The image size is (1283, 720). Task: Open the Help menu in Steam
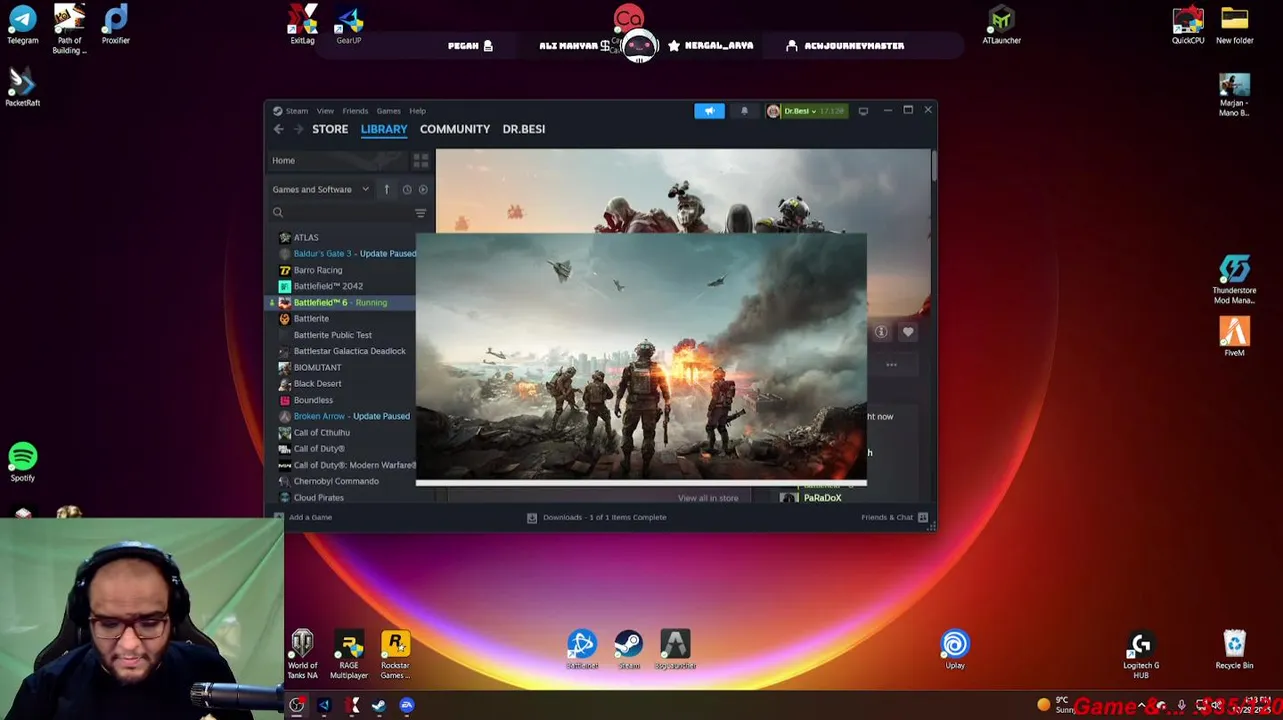click(417, 111)
